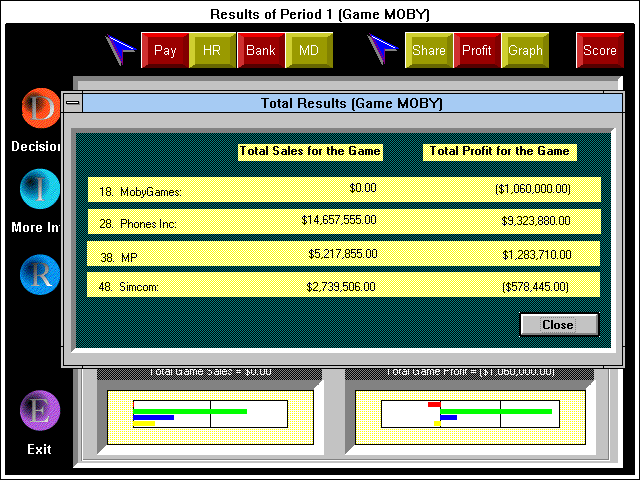Screen dimensions: 640x480
Task: Click the MobyGames loss value ($1,060,000.00)
Action: [x=533, y=189]
